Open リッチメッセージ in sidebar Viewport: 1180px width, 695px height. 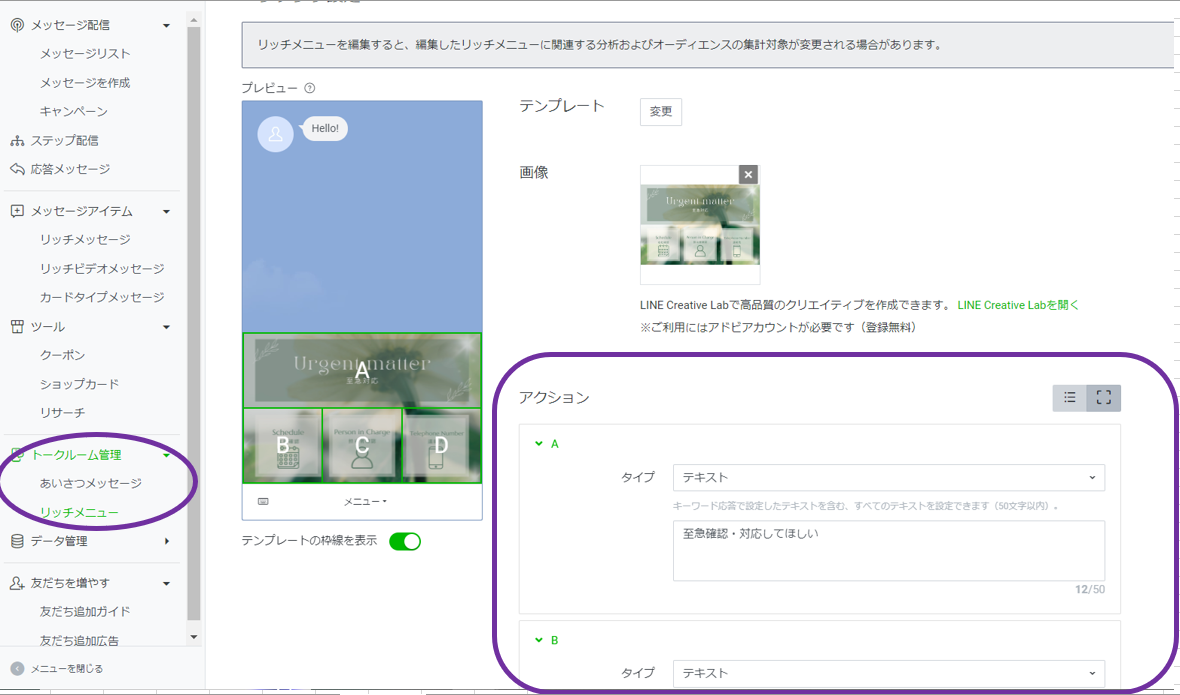(85, 240)
